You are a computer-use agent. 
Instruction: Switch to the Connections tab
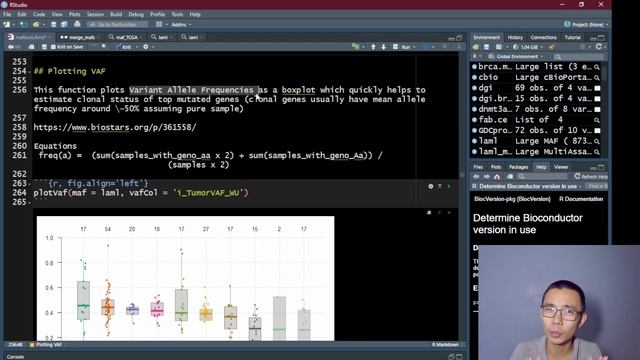point(543,38)
